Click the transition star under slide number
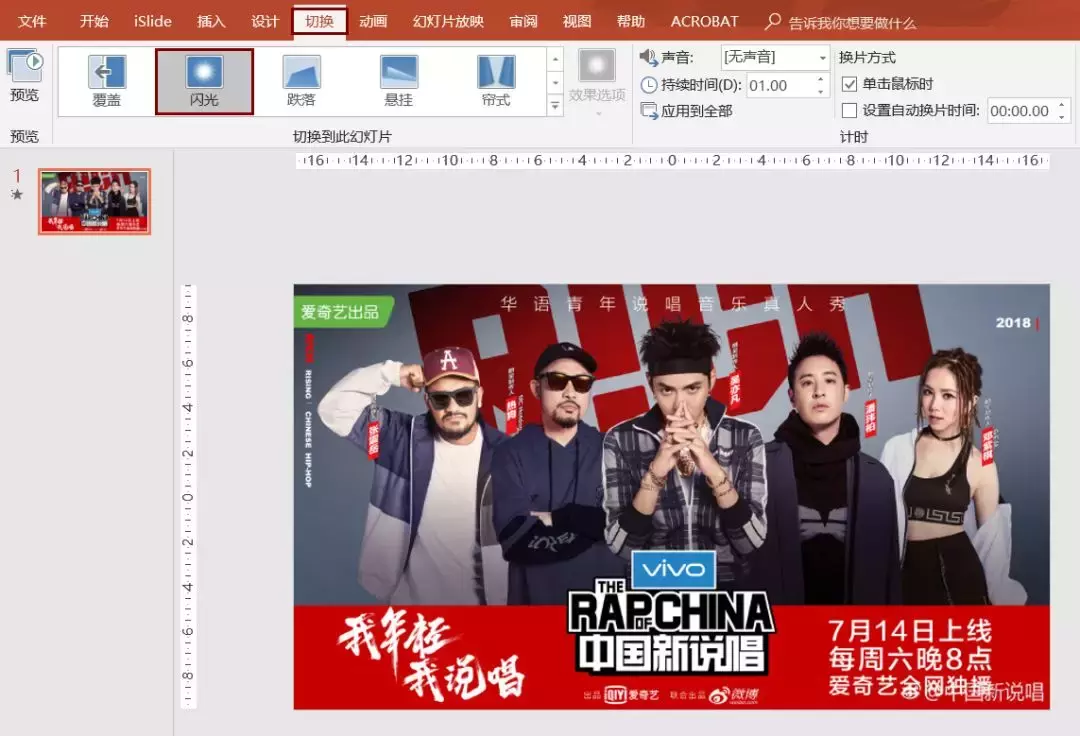Screen dimensions: 1080x736 pos(17,195)
